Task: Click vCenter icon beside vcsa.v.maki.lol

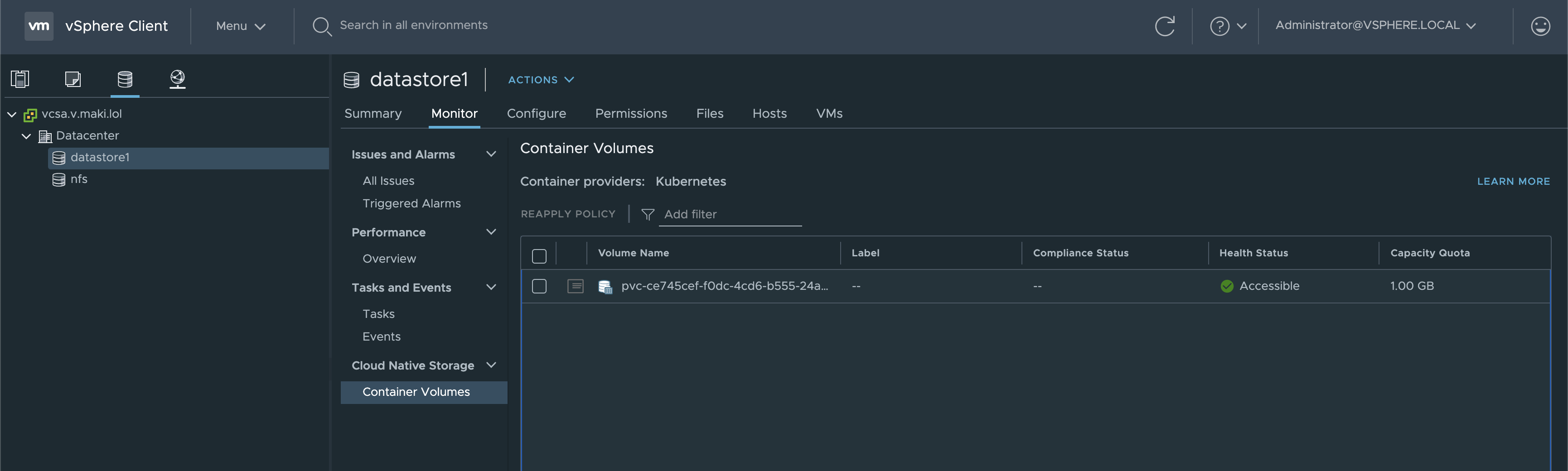Action: (x=30, y=115)
